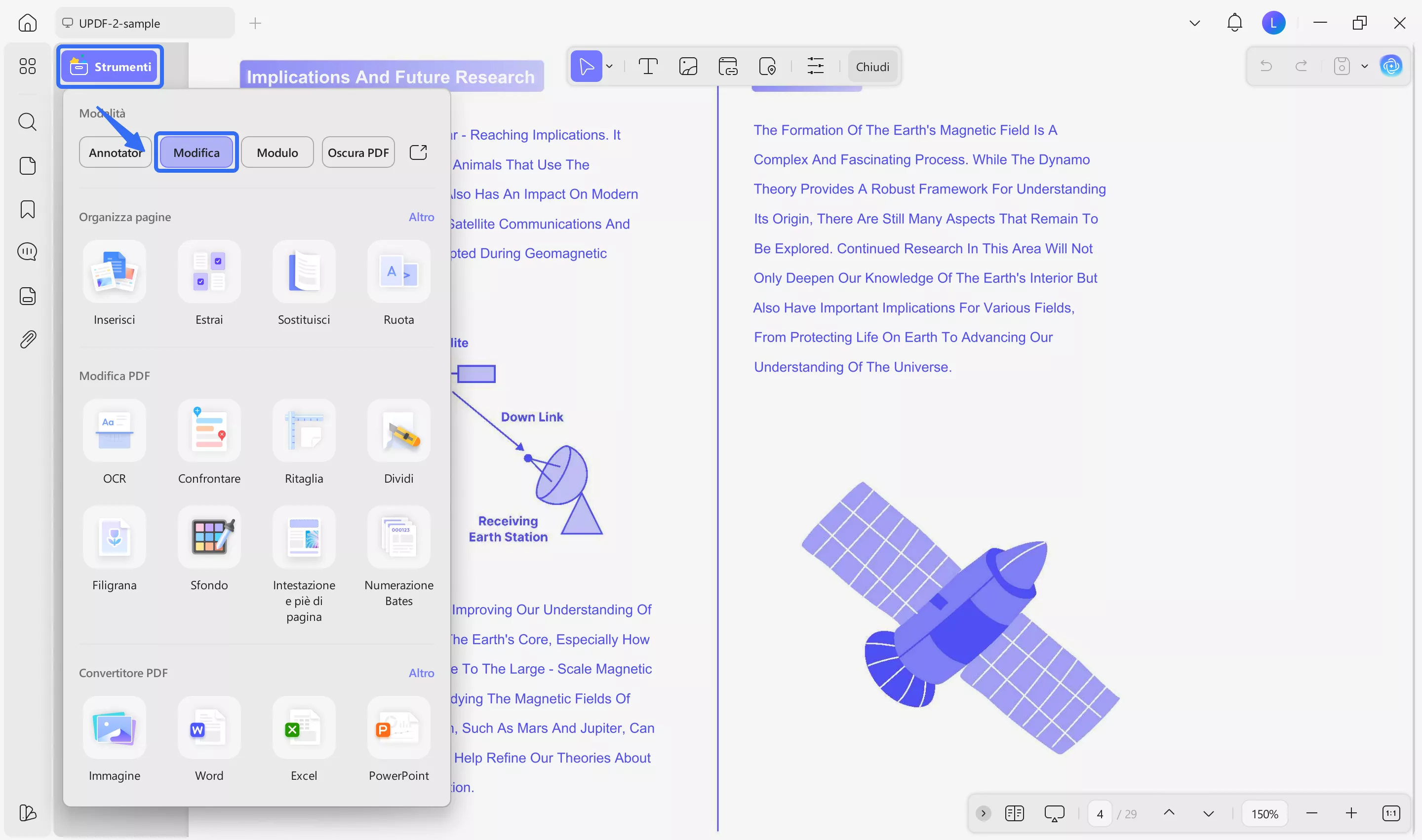Enable two-page reading layout
This screenshot has width=1422, height=840.
click(x=1014, y=813)
